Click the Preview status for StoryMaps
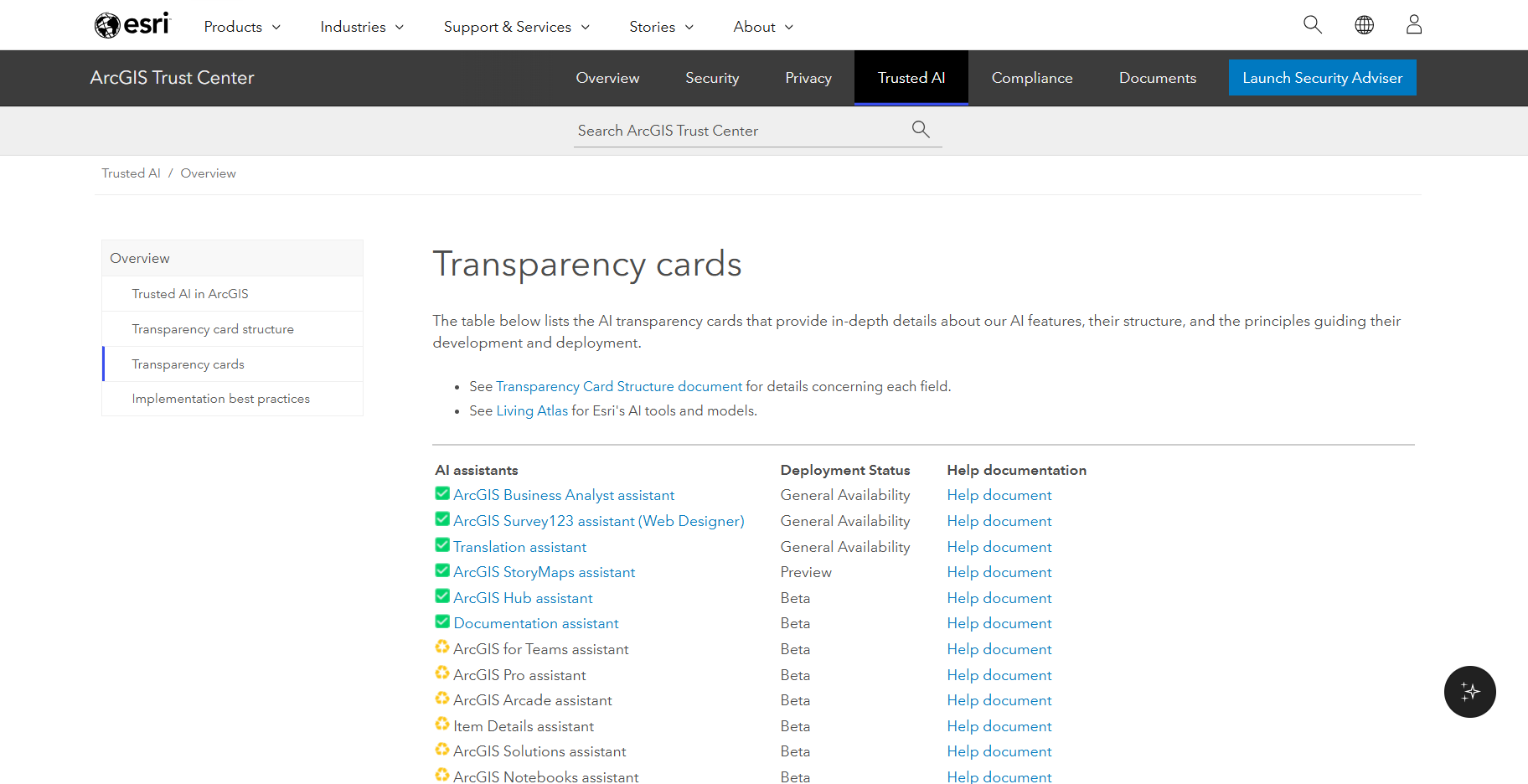Screen dimensions: 1528x784 806,572
